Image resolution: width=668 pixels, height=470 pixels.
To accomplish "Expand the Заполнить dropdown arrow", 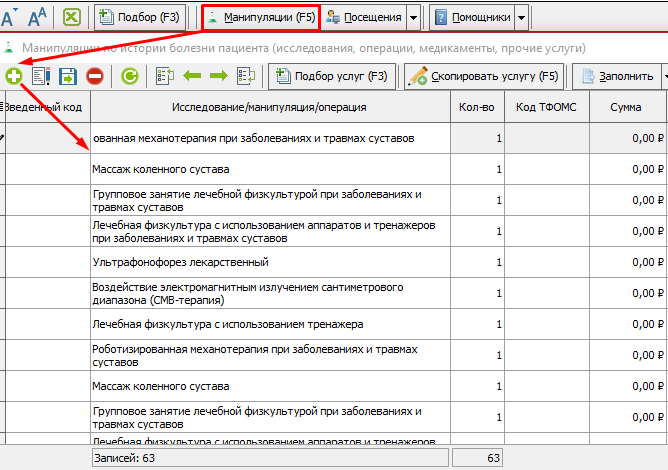I will click(x=664, y=75).
